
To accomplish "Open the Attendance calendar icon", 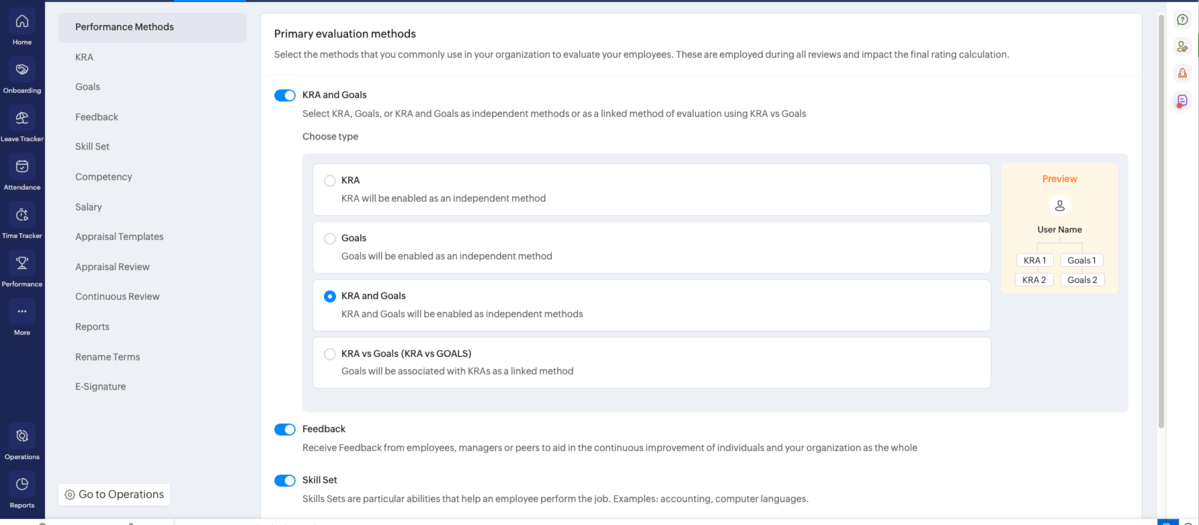I will pos(22,167).
